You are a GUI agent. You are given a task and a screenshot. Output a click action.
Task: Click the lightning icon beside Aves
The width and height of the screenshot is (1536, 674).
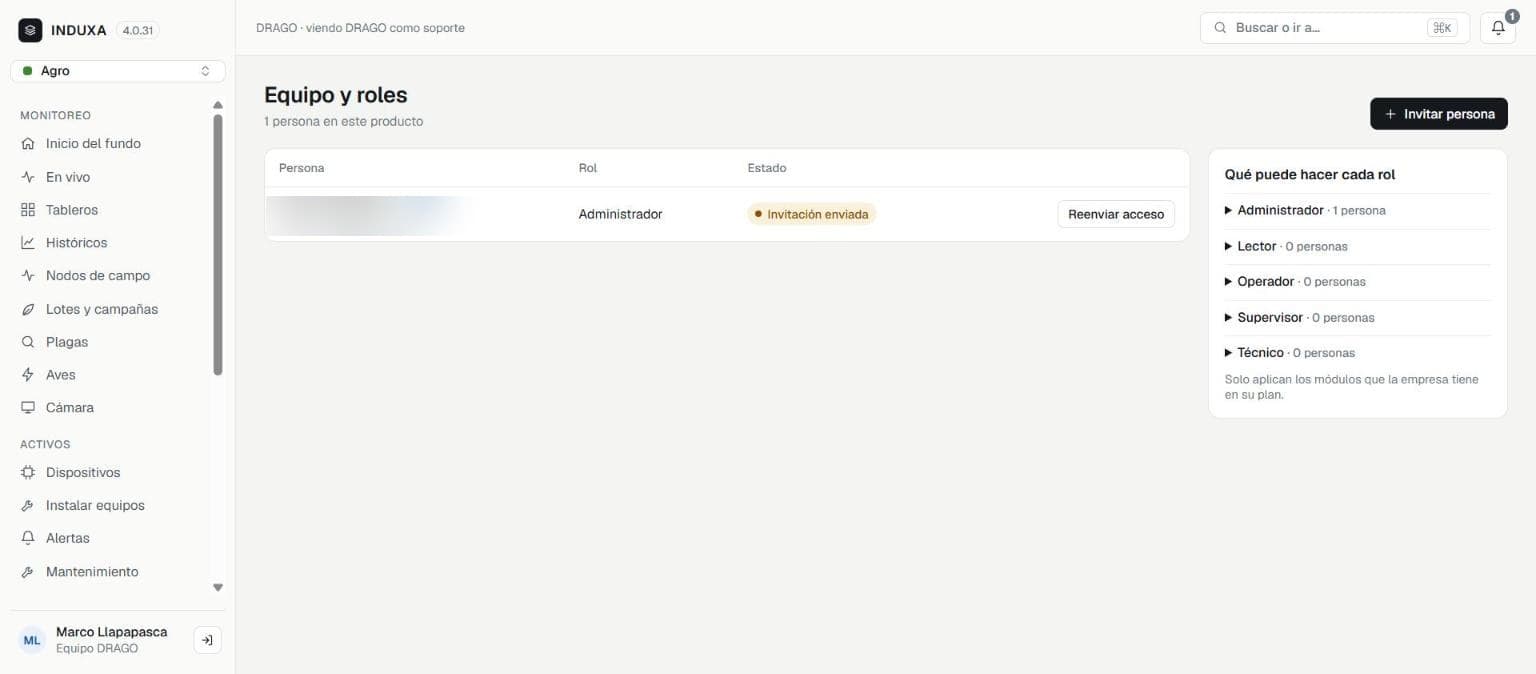pos(28,375)
